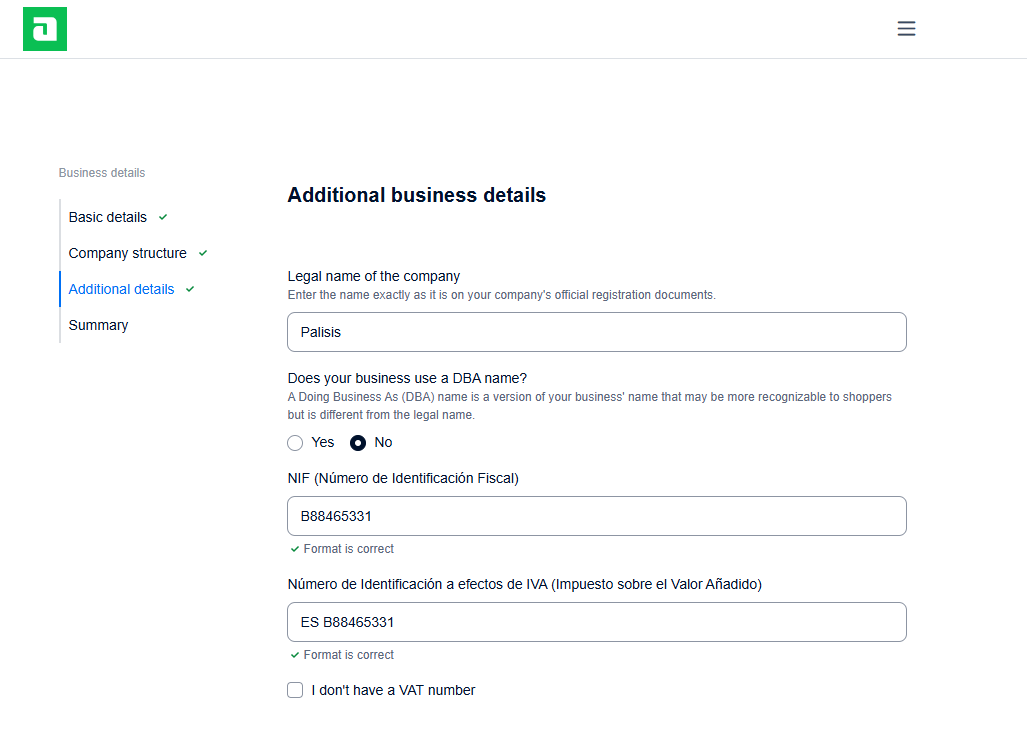
Task: Click the registration documents helper text
Action: (502, 295)
